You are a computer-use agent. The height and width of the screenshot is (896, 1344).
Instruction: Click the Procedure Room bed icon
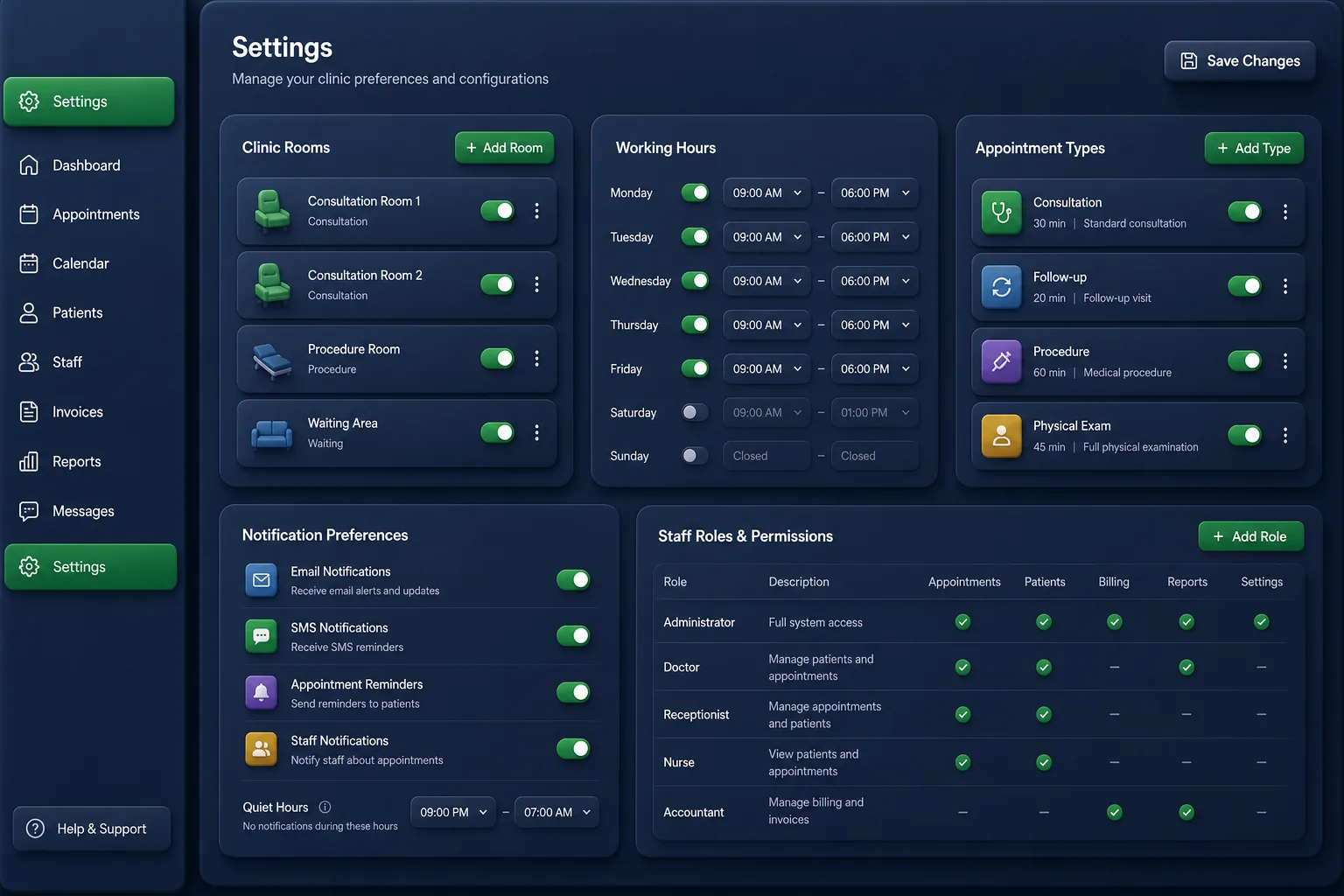tap(272, 360)
